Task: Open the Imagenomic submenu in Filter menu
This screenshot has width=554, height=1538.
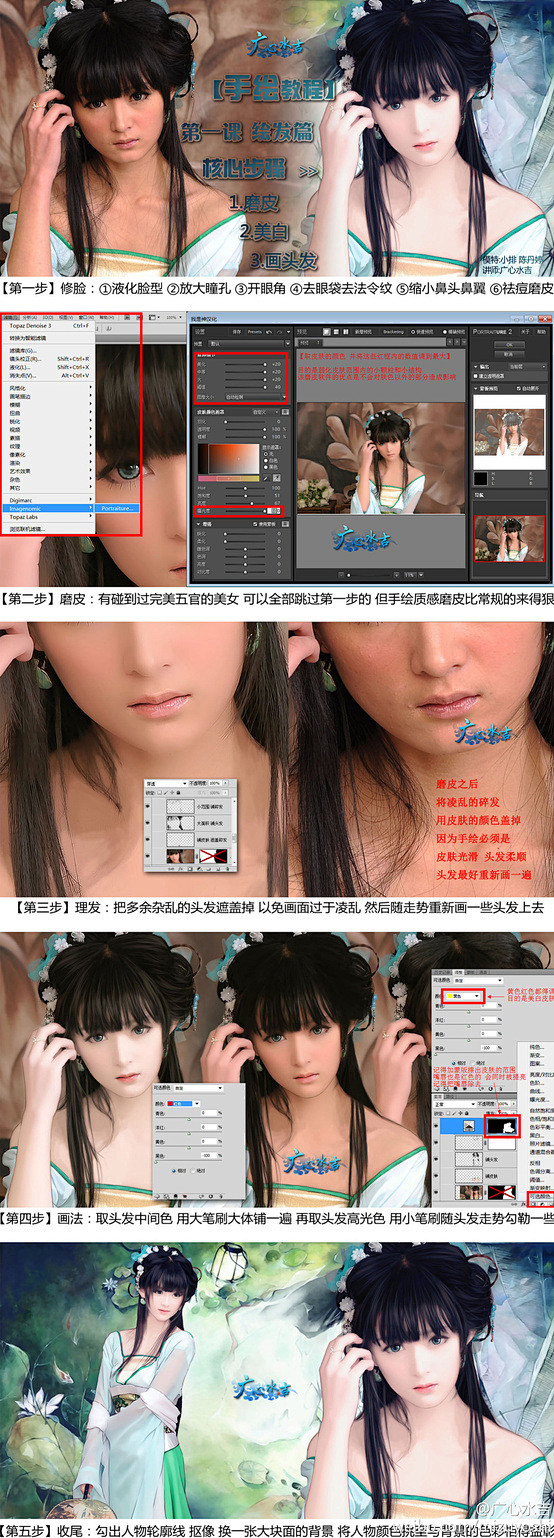Action: pos(47,508)
